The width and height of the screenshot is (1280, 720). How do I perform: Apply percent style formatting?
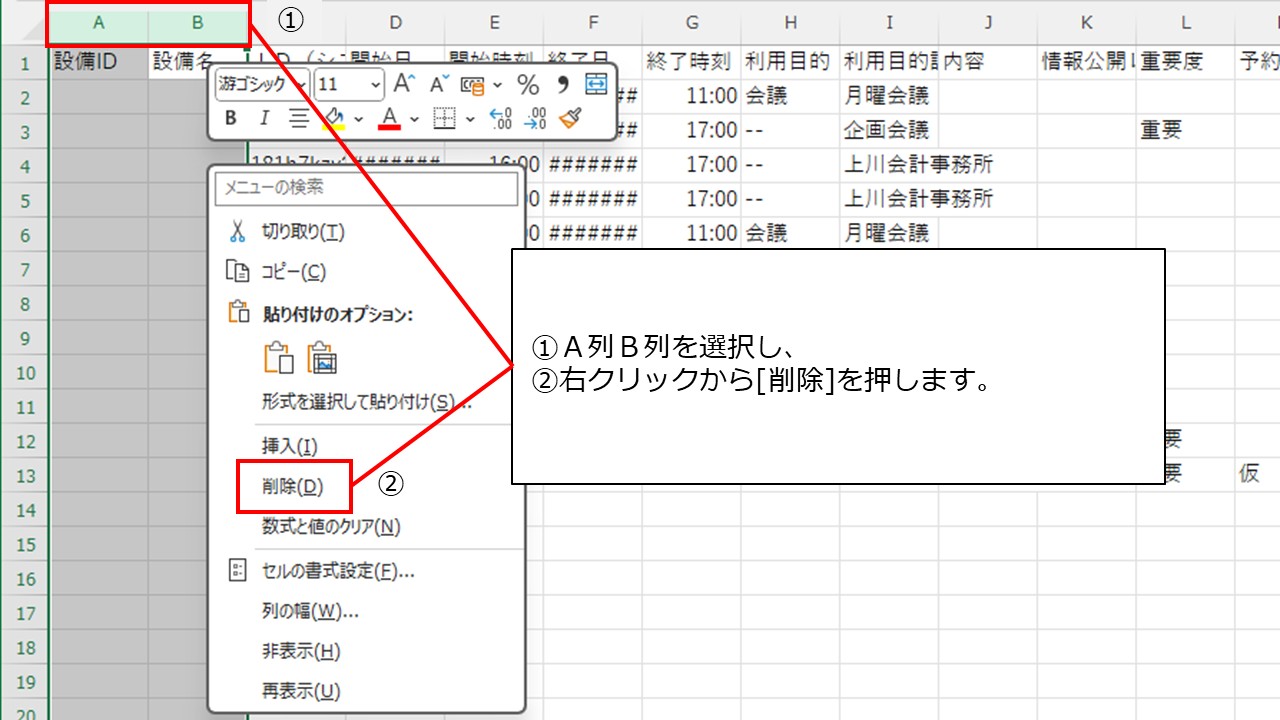[x=527, y=85]
